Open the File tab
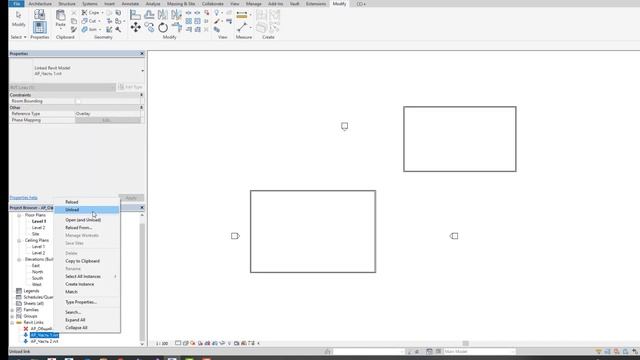The width and height of the screenshot is (640, 360). coord(17,4)
